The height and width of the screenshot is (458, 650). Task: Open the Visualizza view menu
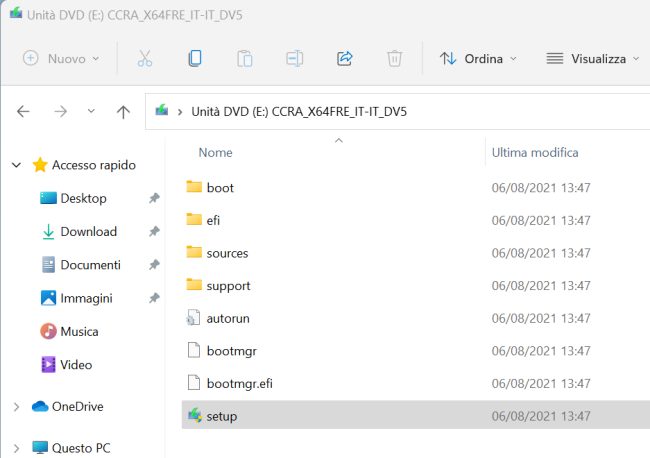point(593,58)
